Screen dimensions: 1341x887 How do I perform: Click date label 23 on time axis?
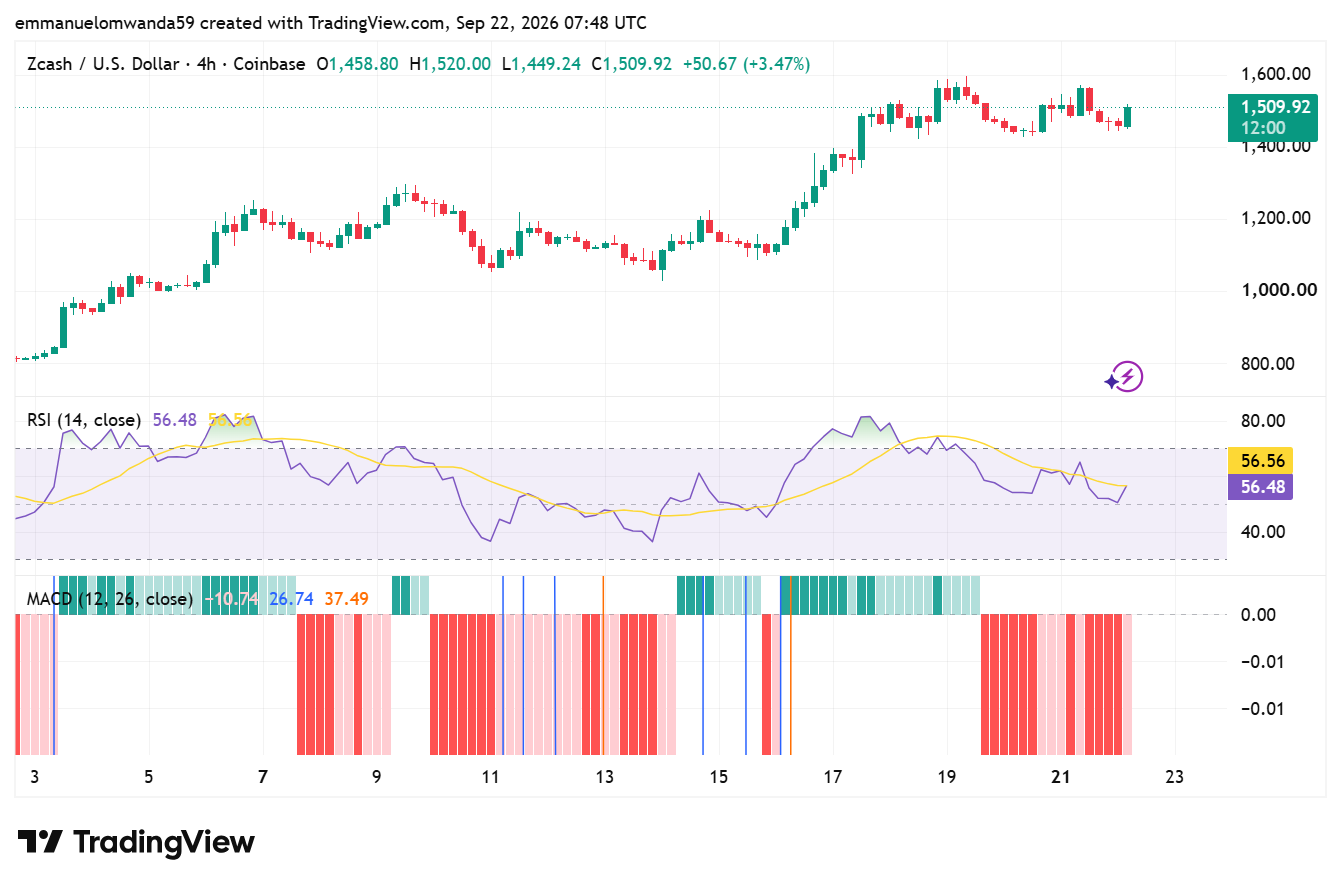(x=1174, y=777)
